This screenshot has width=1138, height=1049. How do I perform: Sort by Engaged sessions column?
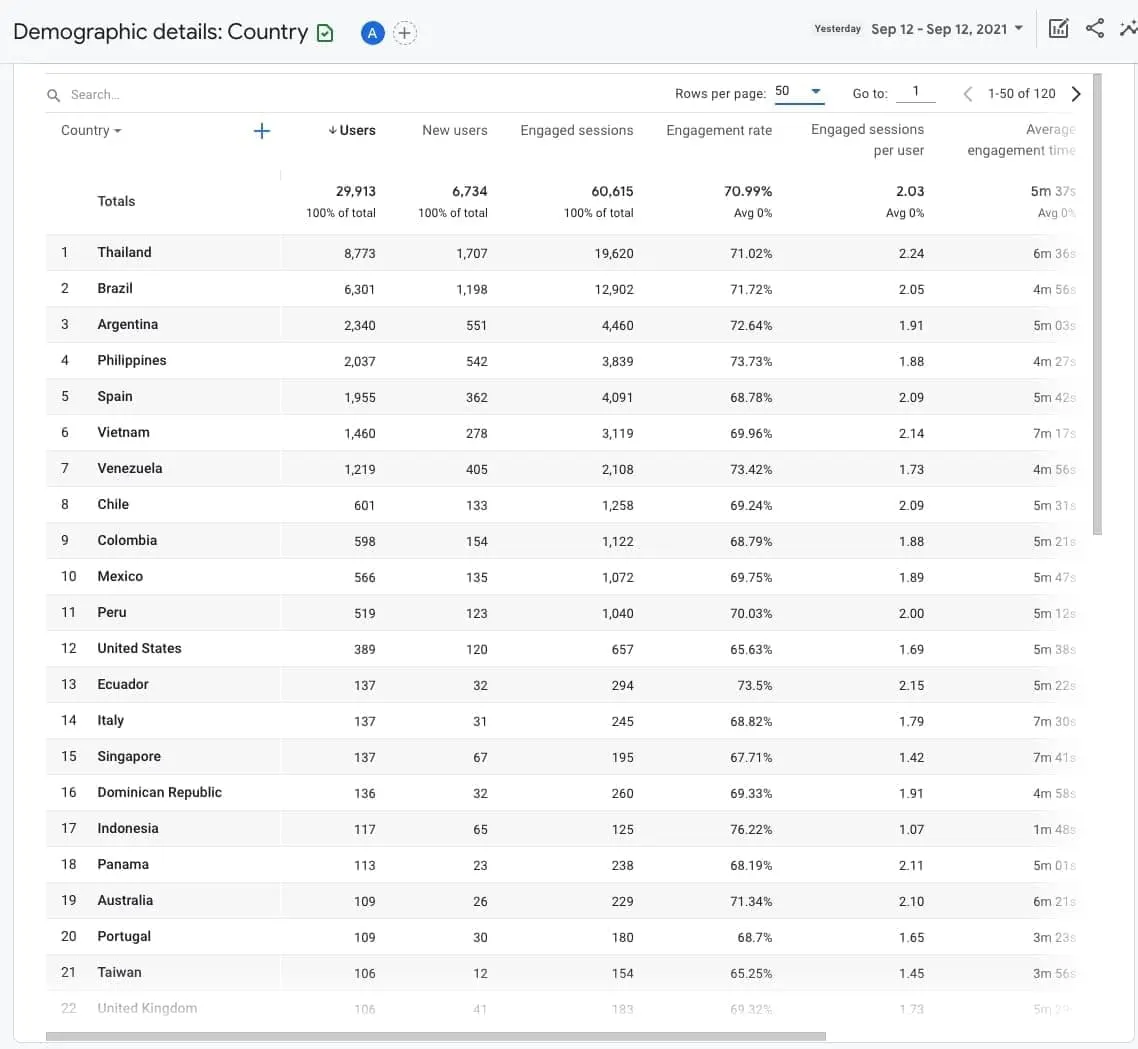tap(576, 131)
